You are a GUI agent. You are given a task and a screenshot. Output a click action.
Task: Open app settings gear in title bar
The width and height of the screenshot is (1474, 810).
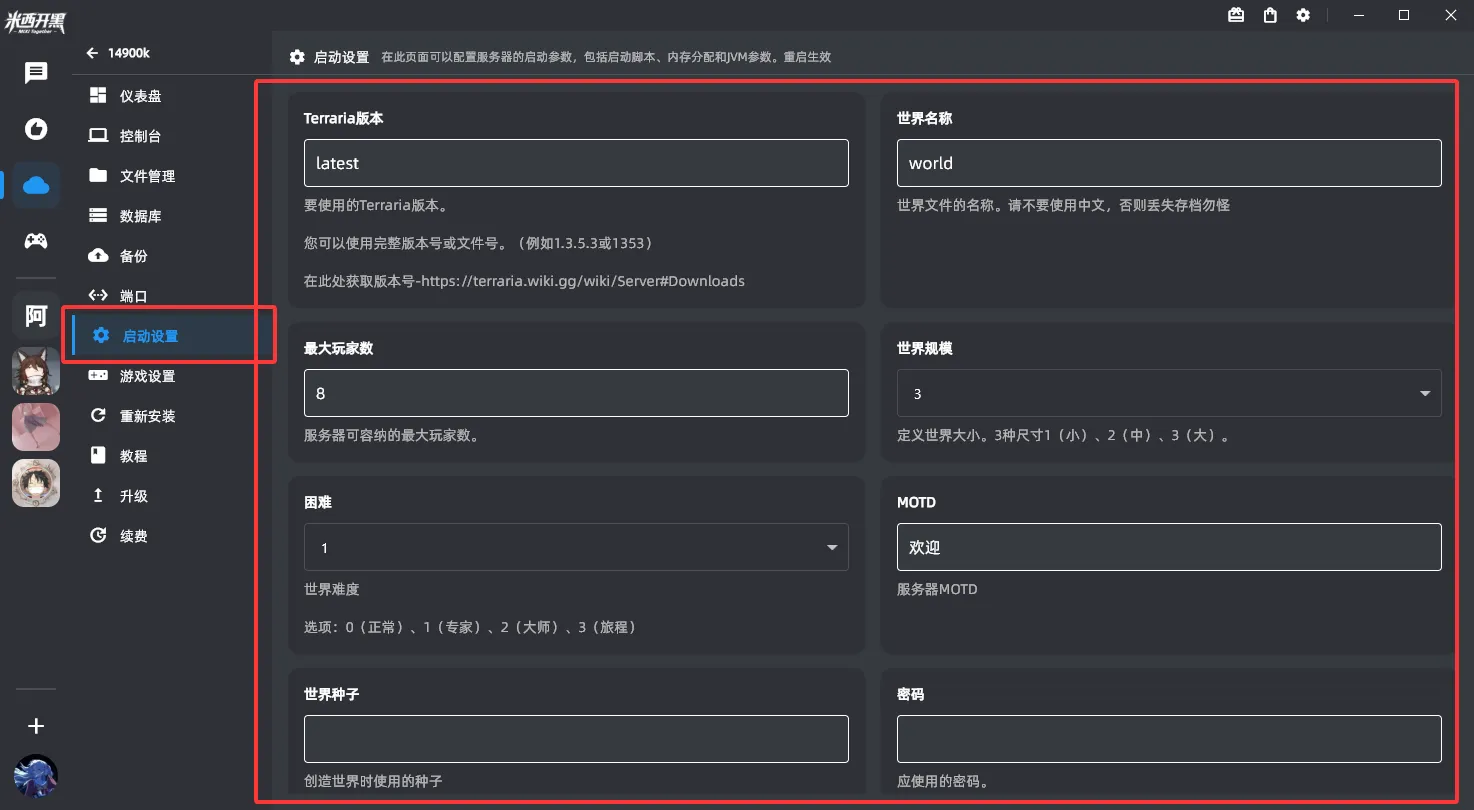click(1303, 15)
